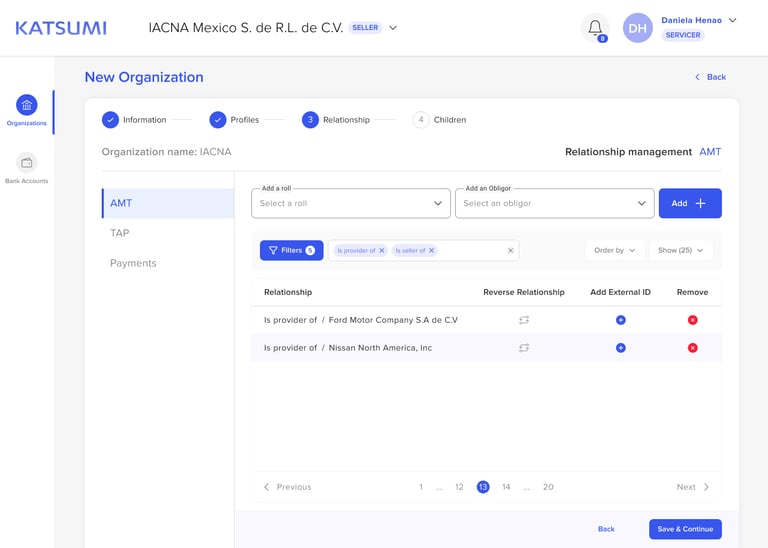Image resolution: width=768 pixels, height=548 pixels.
Task: Go to page 14
Action: click(506, 487)
